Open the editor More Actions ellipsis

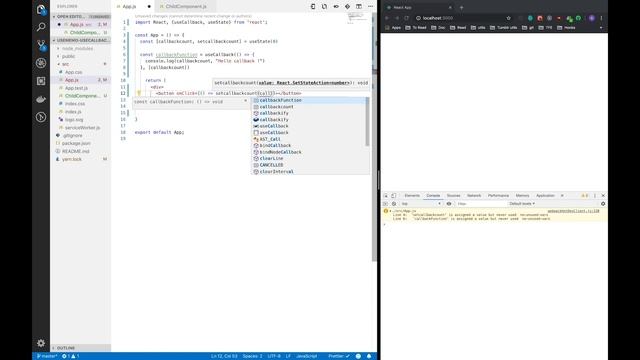tap(370, 7)
